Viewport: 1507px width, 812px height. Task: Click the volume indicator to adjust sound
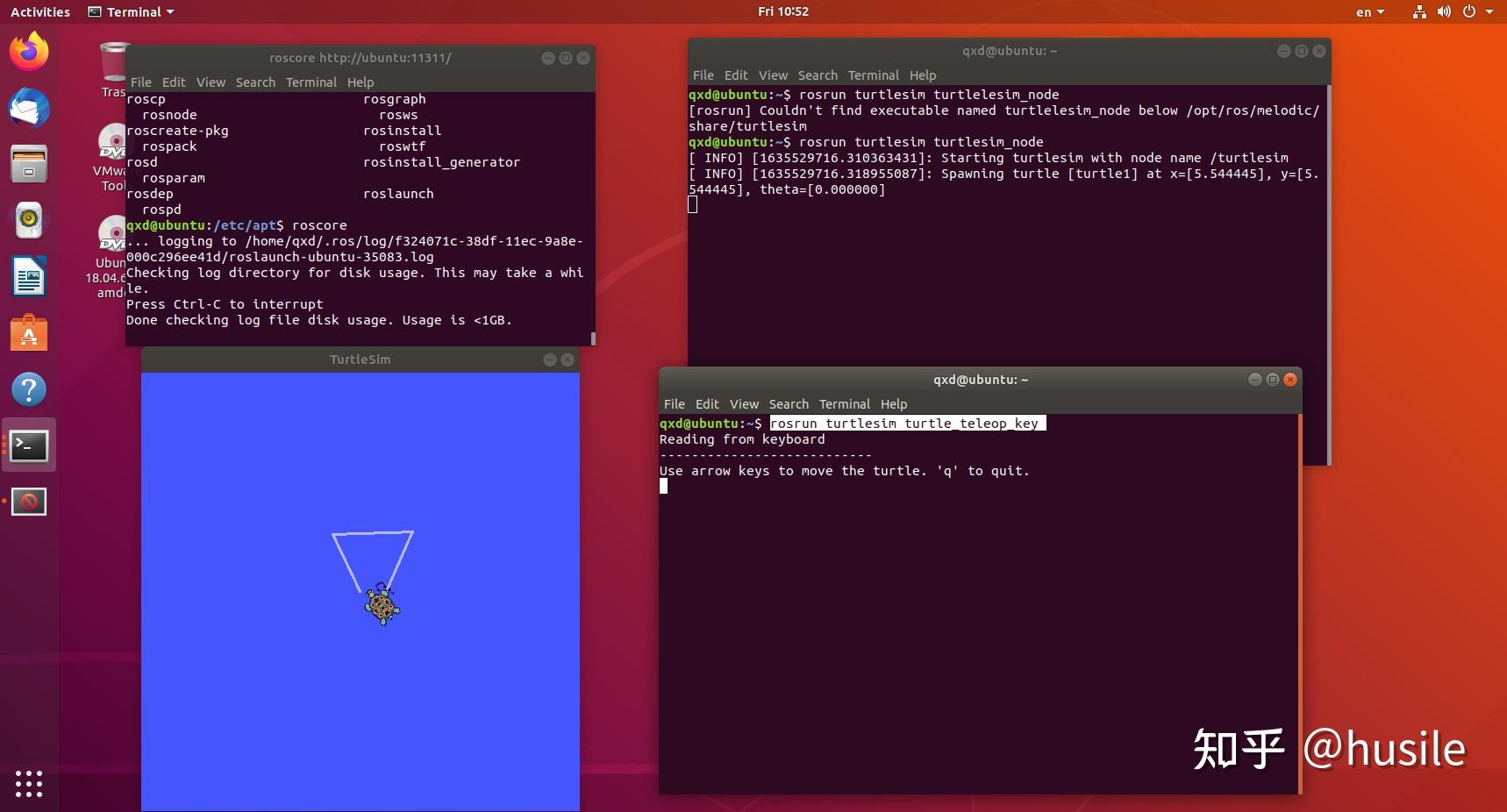click(1444, 12)
